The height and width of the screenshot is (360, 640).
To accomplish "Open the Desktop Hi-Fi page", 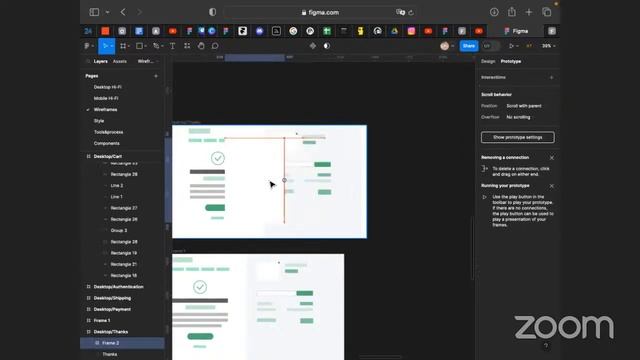I will [107, 87].
